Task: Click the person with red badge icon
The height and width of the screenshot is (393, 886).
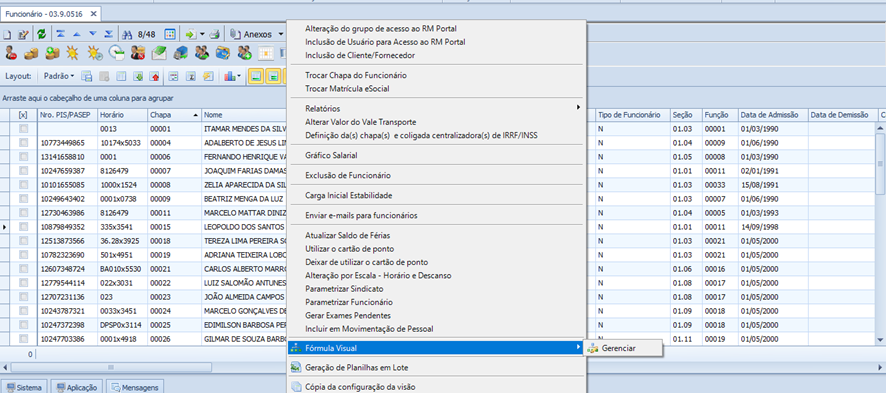Action: point(11,53)
